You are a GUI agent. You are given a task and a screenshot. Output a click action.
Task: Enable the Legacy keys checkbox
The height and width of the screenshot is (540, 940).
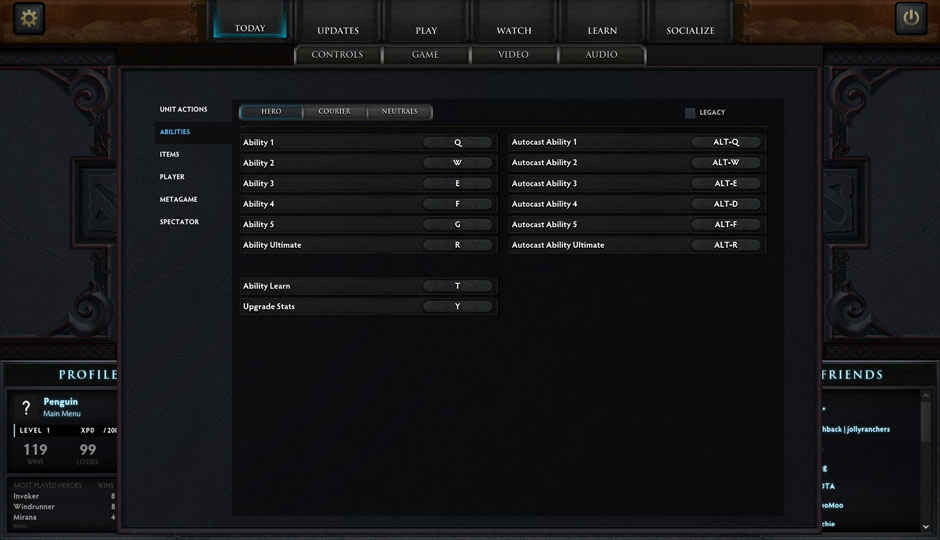pyautogui.click(x=690, y=112)
